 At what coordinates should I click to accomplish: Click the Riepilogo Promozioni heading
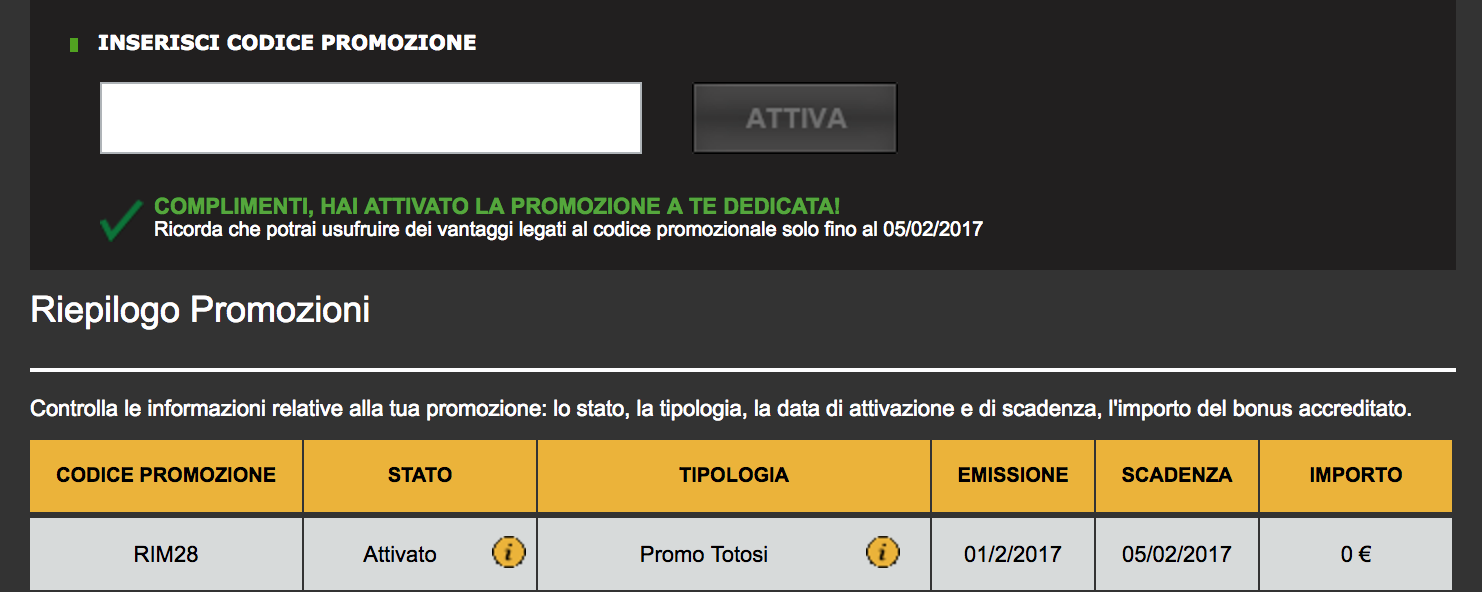click(x=200, y=311)
